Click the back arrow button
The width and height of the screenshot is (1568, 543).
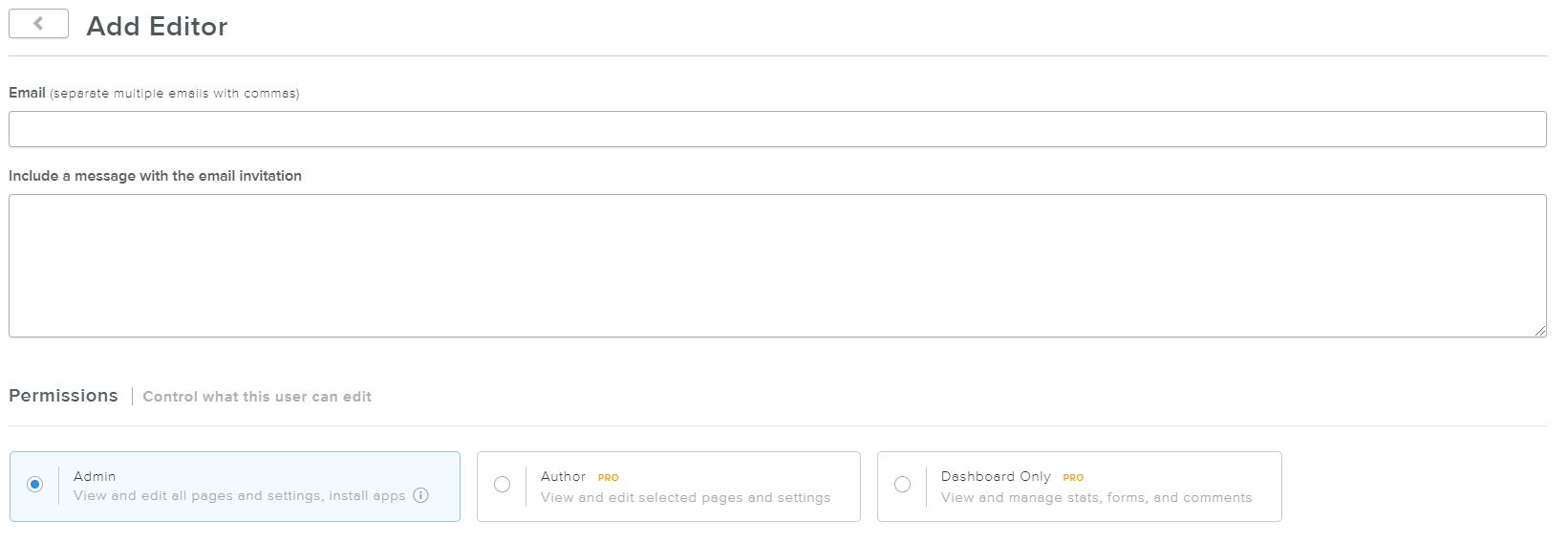coord(38,24)
